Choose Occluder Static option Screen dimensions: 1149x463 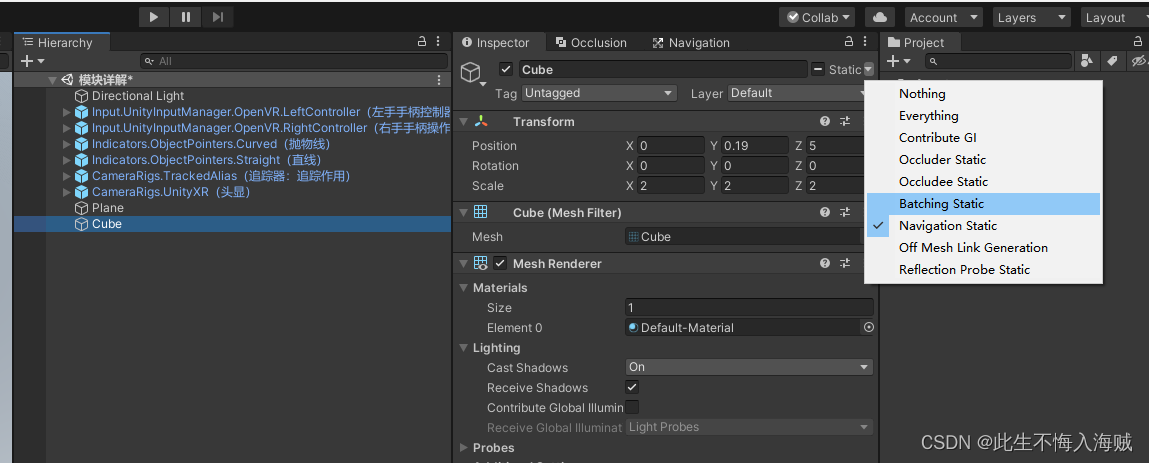tap(983, 160)
